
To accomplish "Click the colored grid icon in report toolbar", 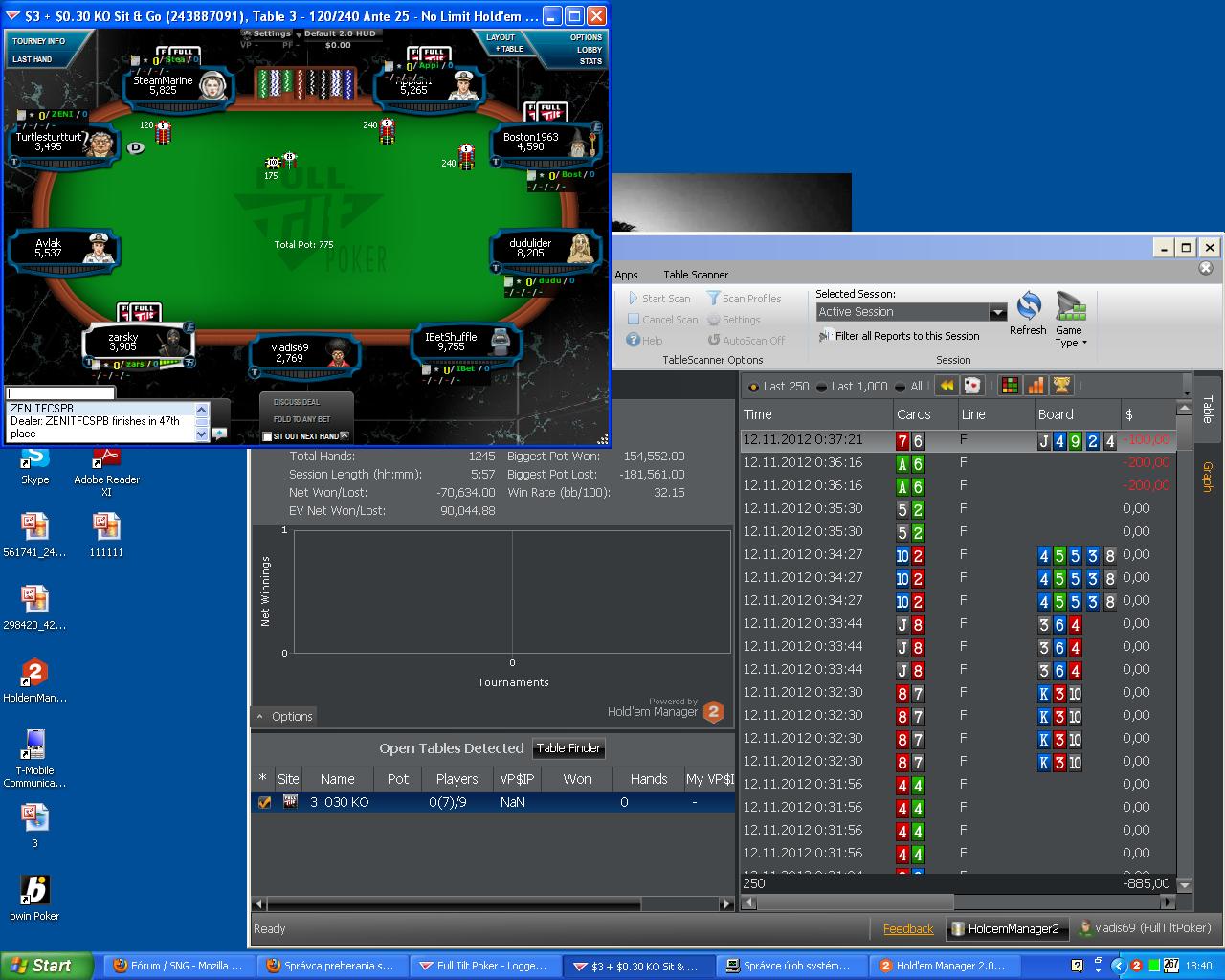I will coord(1010,386).
